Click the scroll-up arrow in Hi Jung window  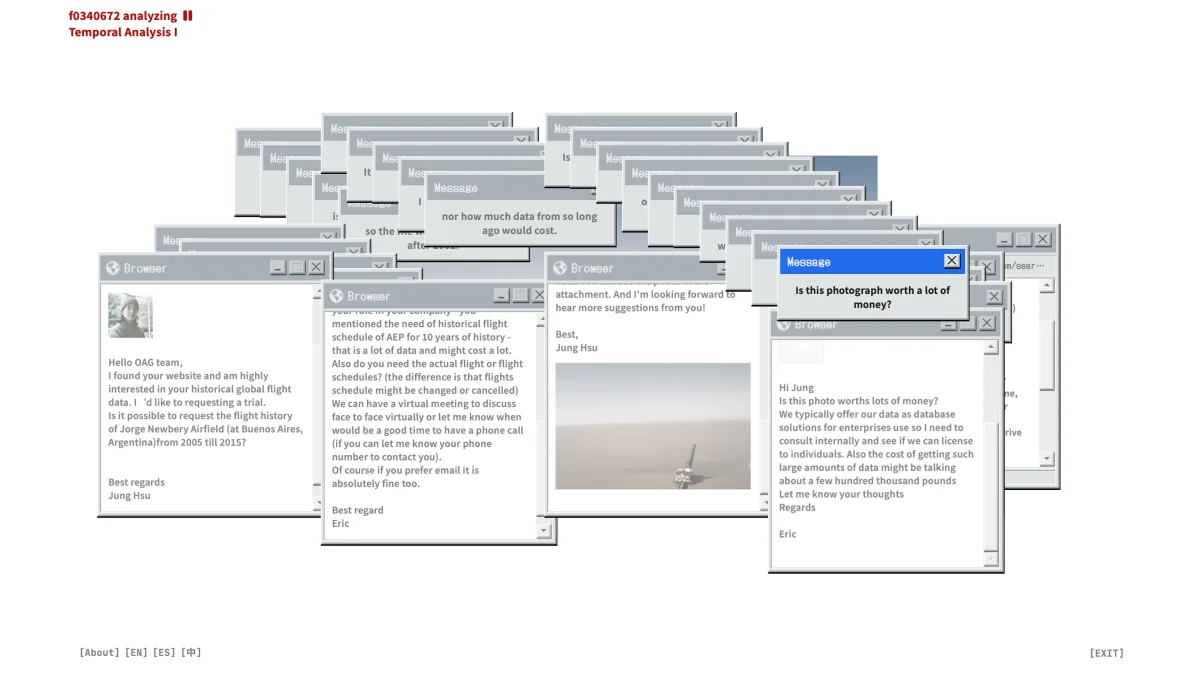[x=991, y=348]
